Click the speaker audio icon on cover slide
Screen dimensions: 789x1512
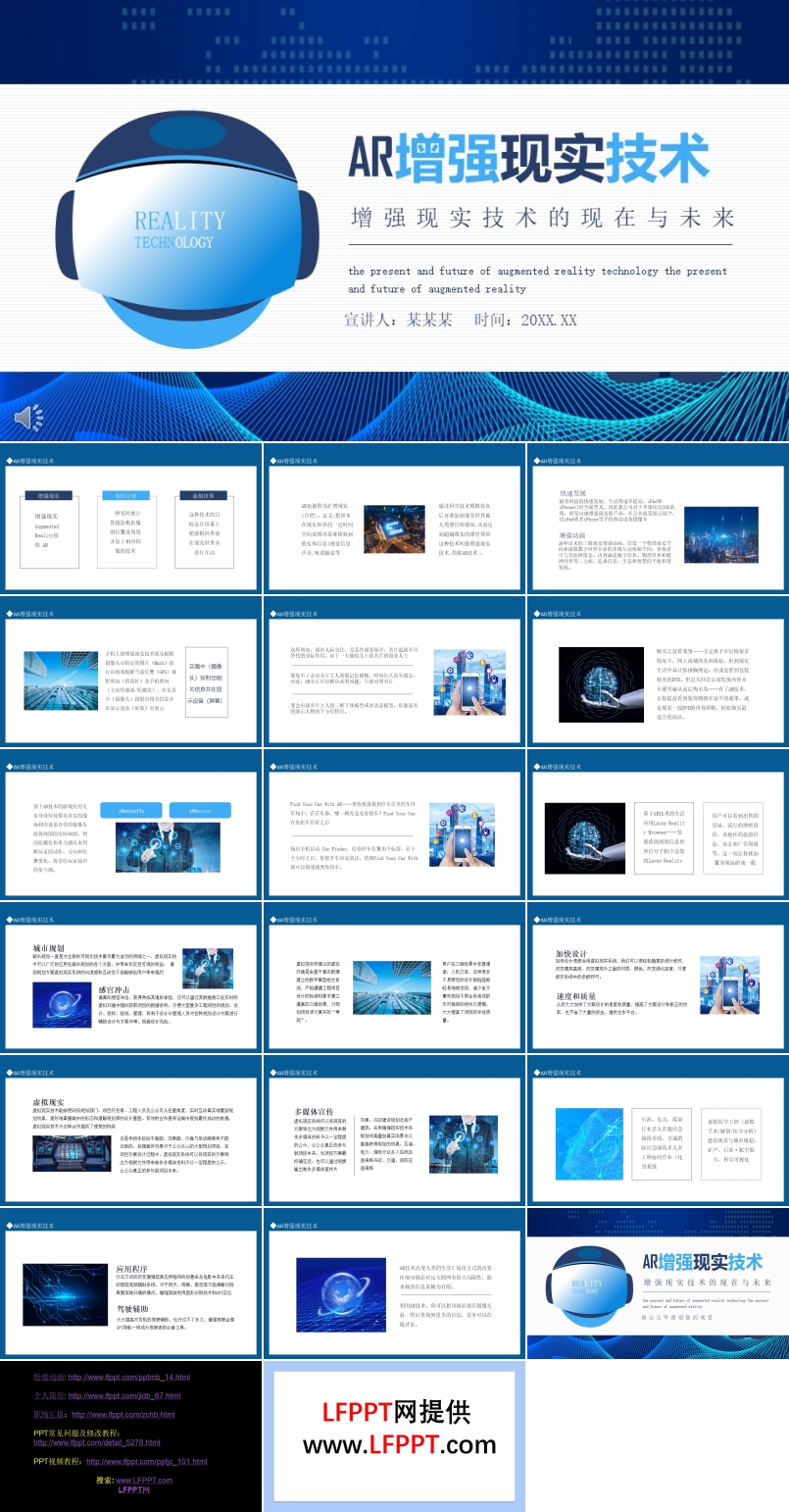28,419
